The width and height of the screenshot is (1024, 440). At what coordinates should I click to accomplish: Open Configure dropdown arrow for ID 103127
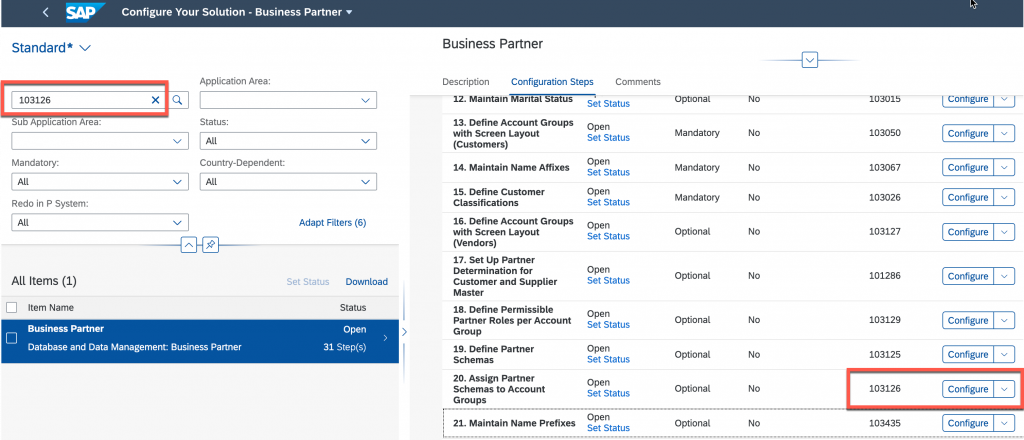[x=1004, y=232]
